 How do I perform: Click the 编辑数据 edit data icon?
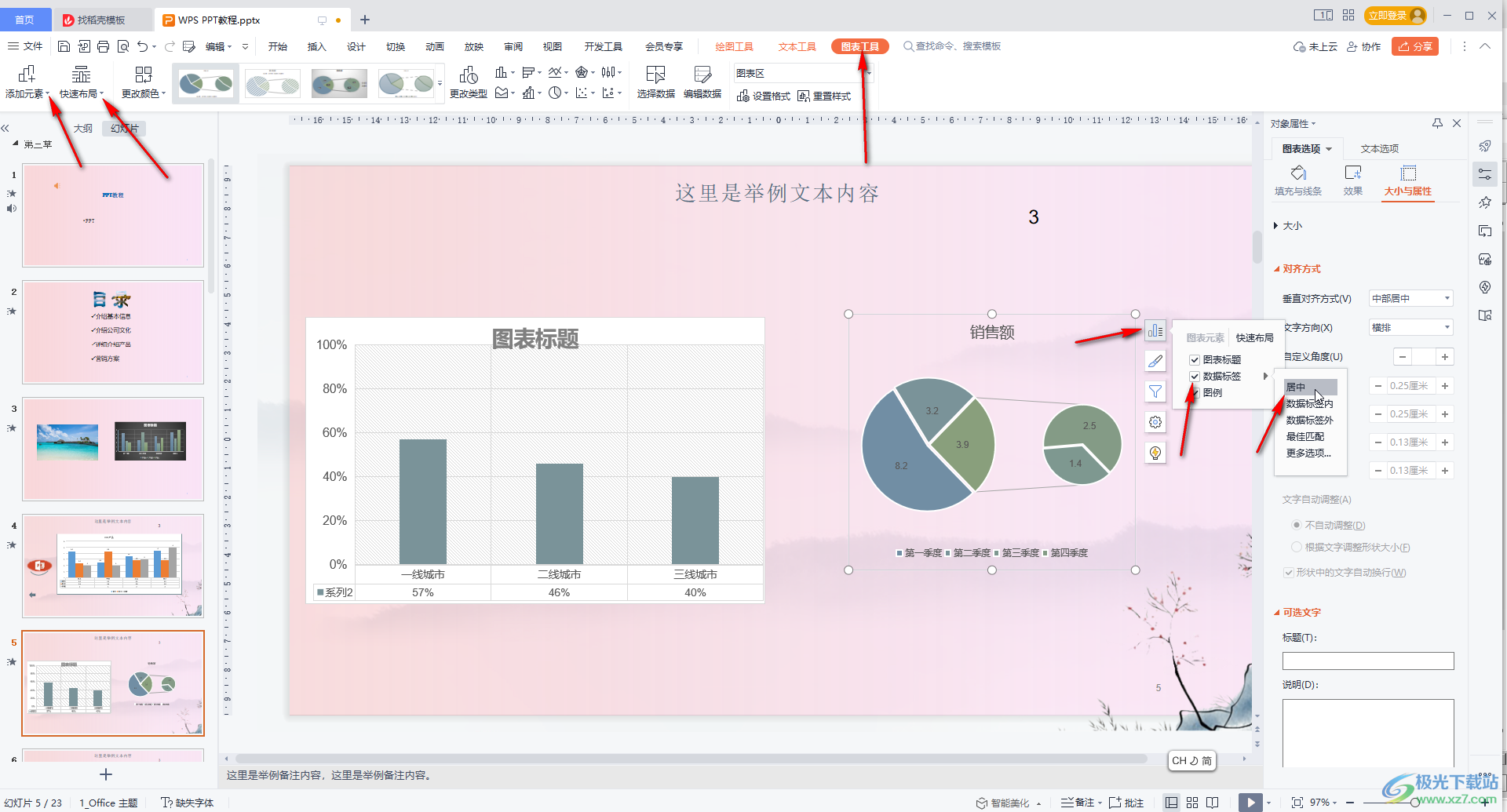(x=702, y=75)
